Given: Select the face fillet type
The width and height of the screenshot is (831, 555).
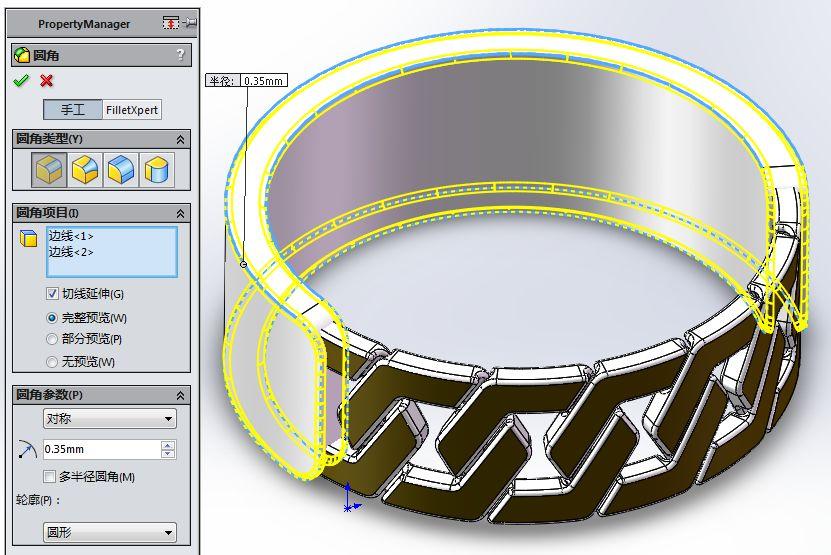Looking at the screenshot, I should [121, 170].
